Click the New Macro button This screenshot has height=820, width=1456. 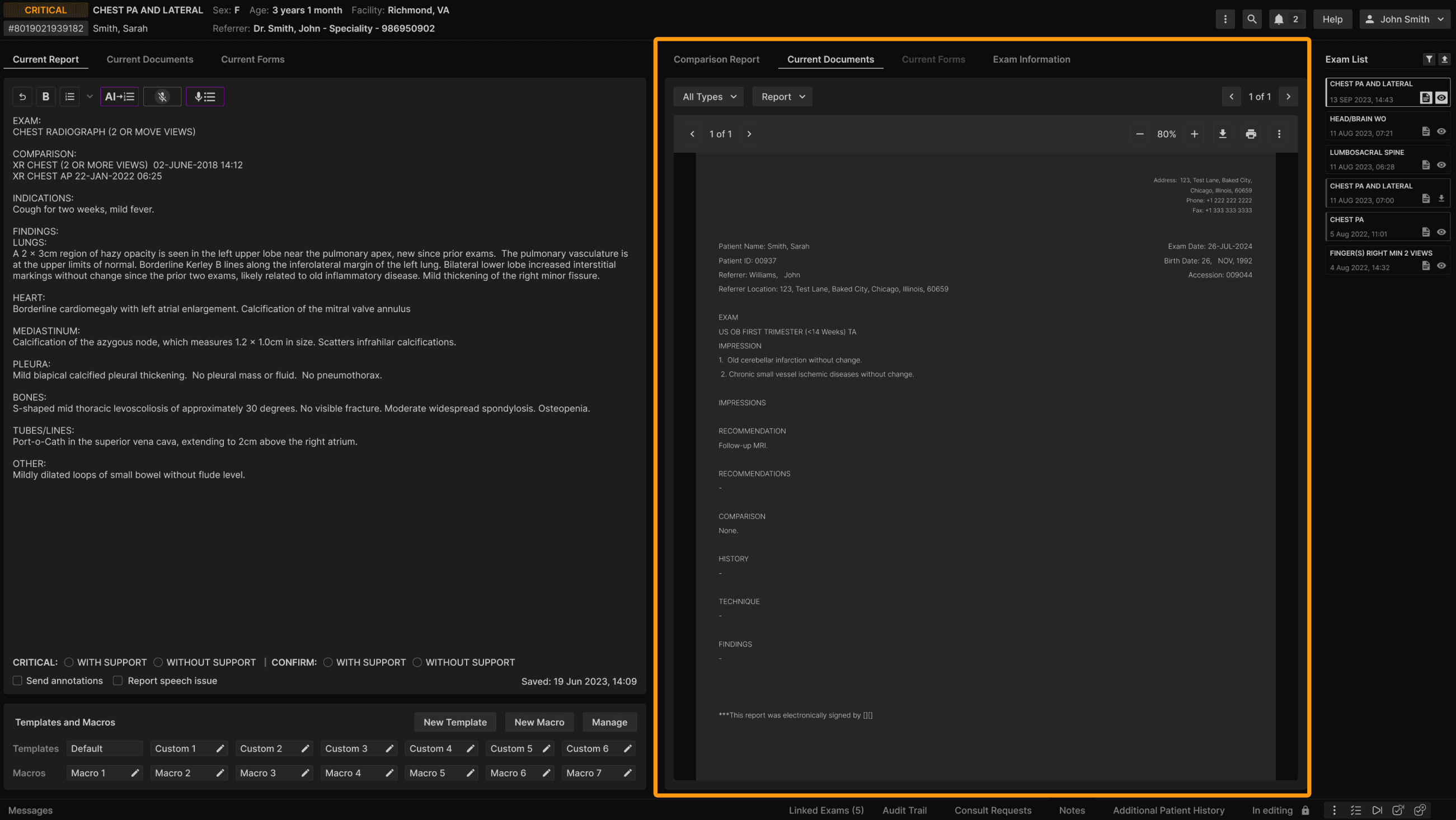click(539, 722)
